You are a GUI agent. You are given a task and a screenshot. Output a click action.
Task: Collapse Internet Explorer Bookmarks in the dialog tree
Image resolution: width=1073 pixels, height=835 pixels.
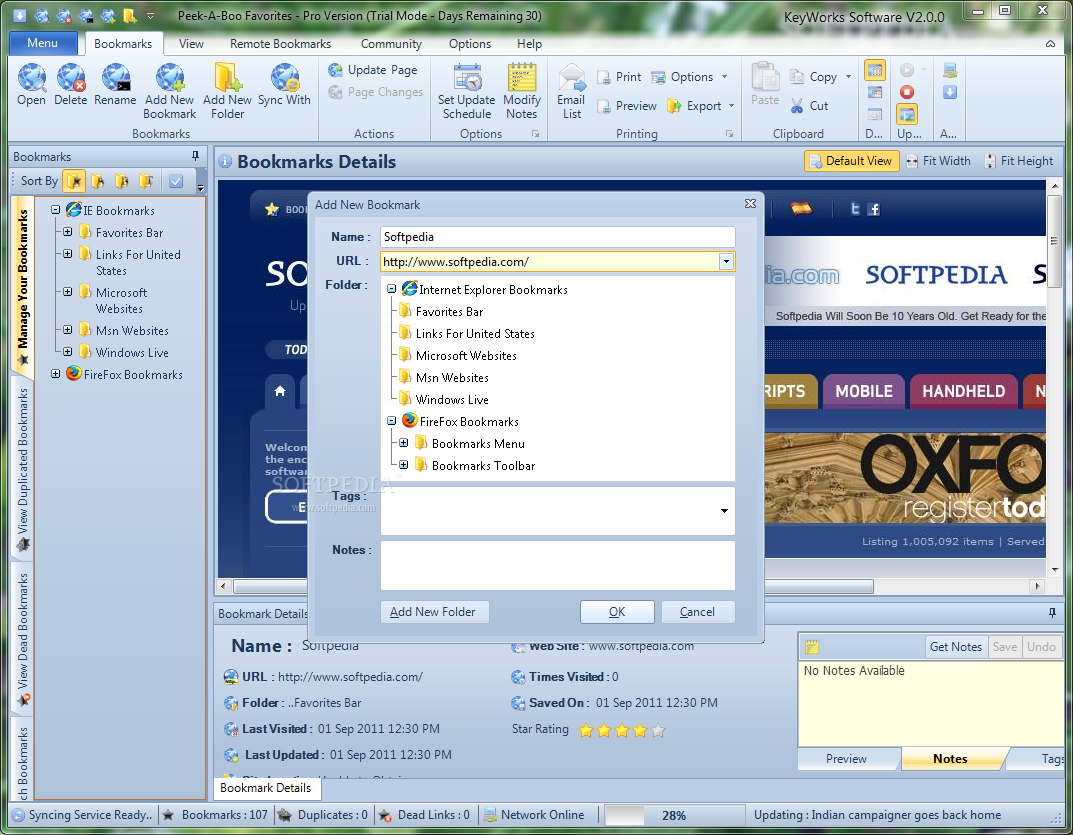click(391, 290)
